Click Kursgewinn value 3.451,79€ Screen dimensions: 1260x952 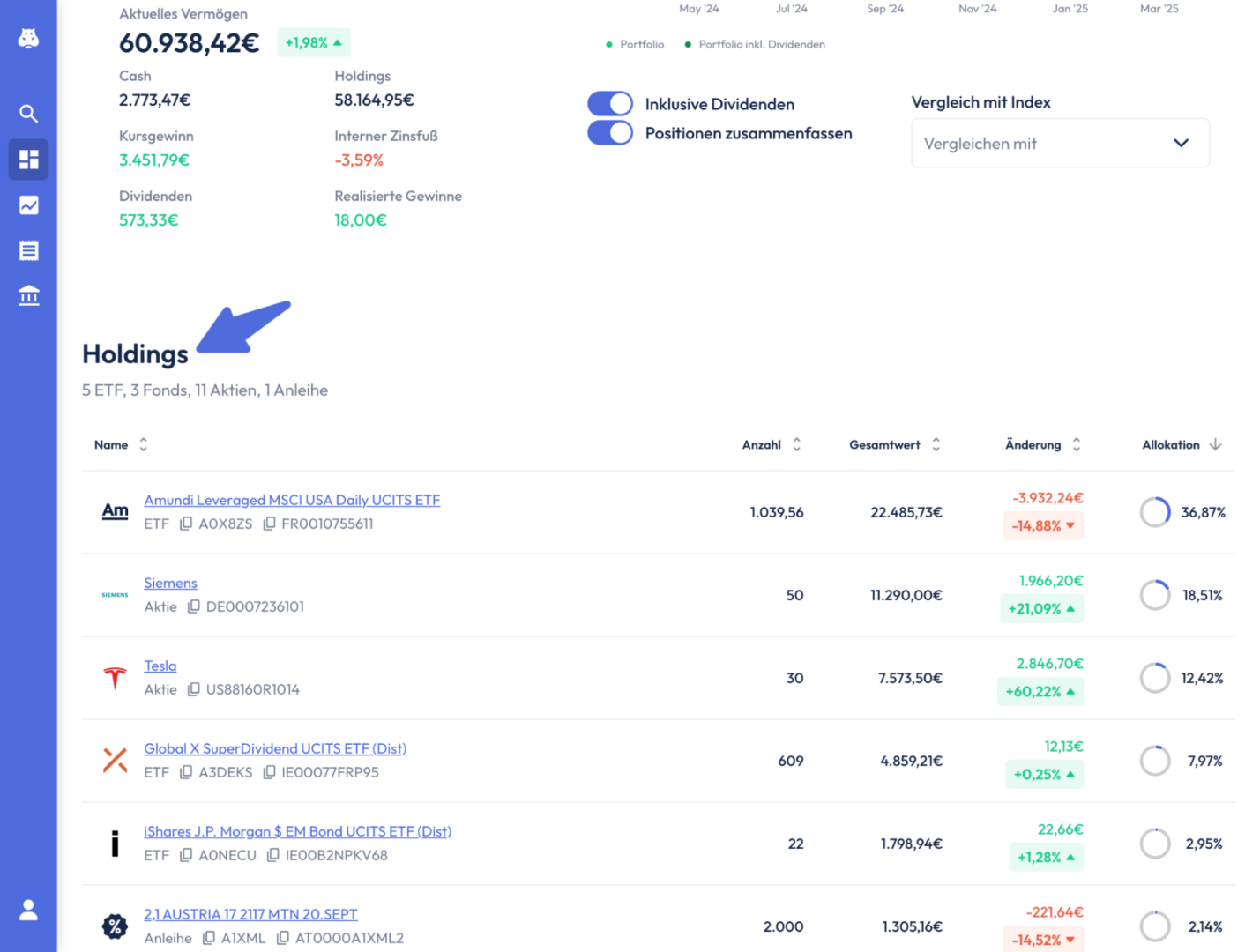(x=154, y=160)
